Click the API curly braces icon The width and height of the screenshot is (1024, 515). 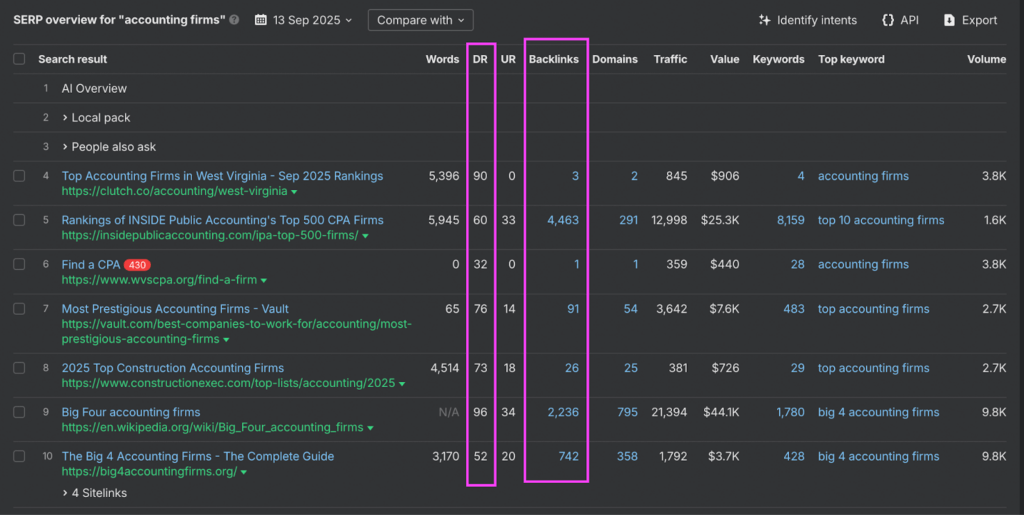[888, 20]
